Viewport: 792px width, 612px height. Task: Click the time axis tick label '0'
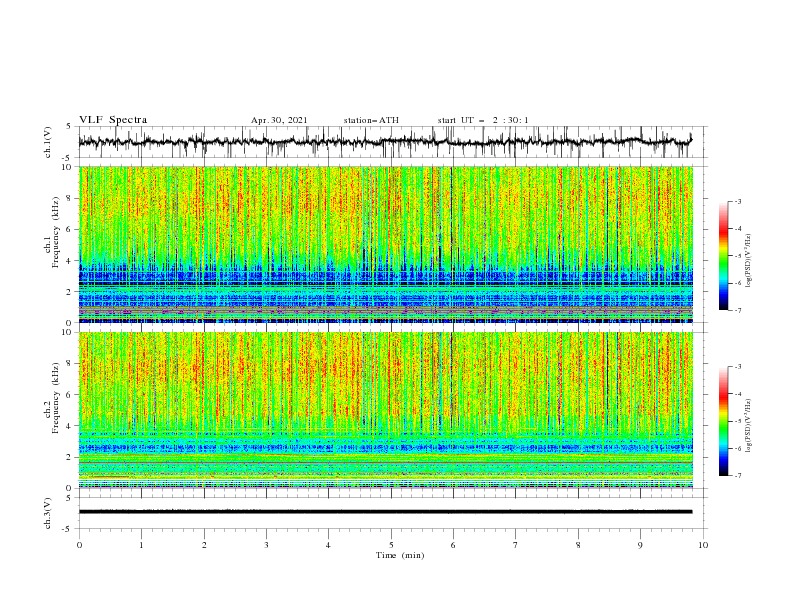pyautogui.click(x=79, y=545)
